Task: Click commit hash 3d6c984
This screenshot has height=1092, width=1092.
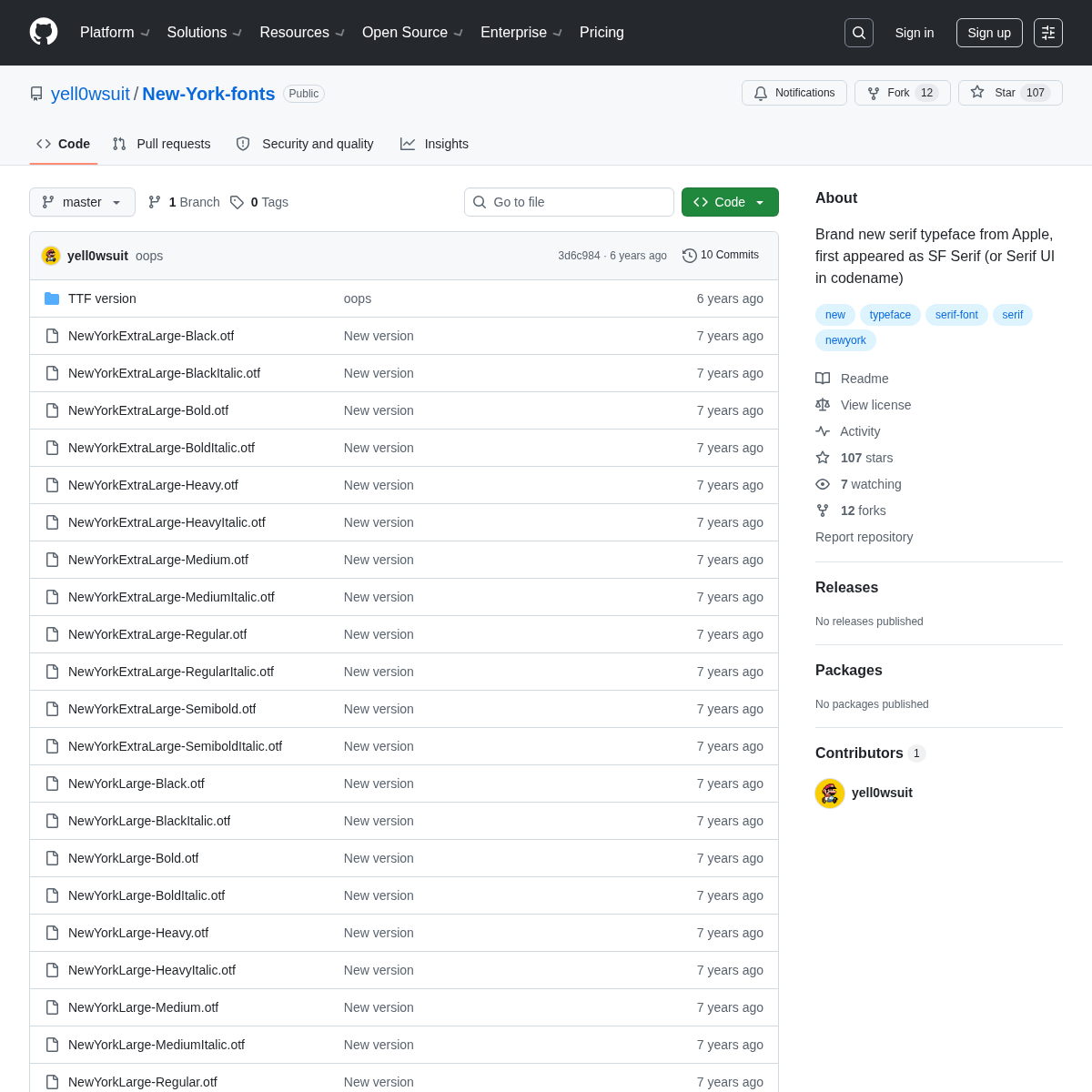Action: [x=579, y=256]
